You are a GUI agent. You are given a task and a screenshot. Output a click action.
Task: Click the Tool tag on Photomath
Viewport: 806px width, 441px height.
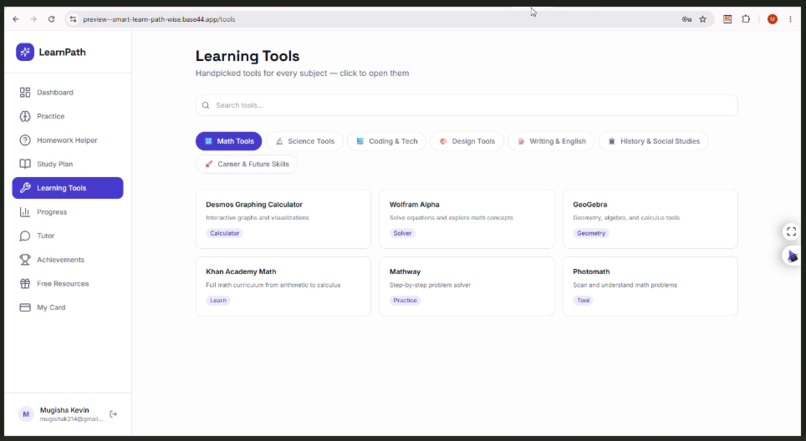[583, 301]
